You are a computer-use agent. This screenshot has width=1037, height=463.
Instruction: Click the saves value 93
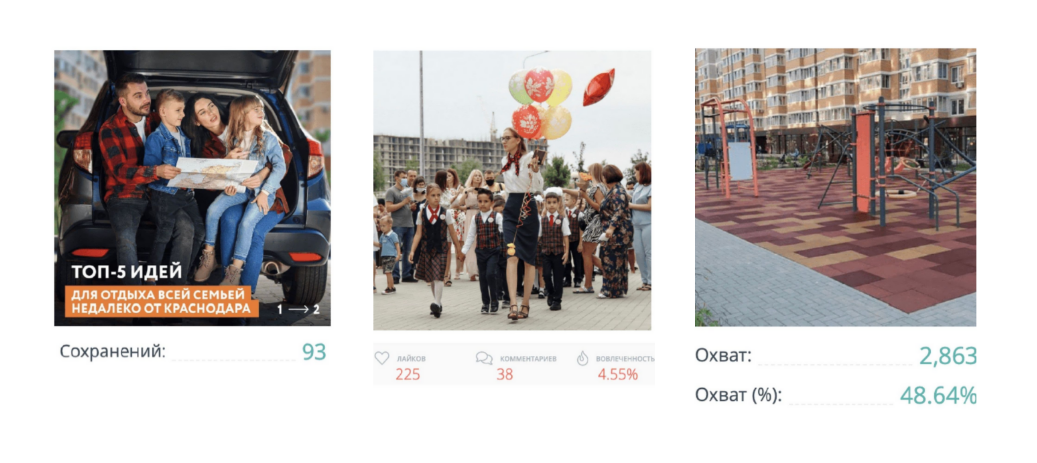coord(314,352)
